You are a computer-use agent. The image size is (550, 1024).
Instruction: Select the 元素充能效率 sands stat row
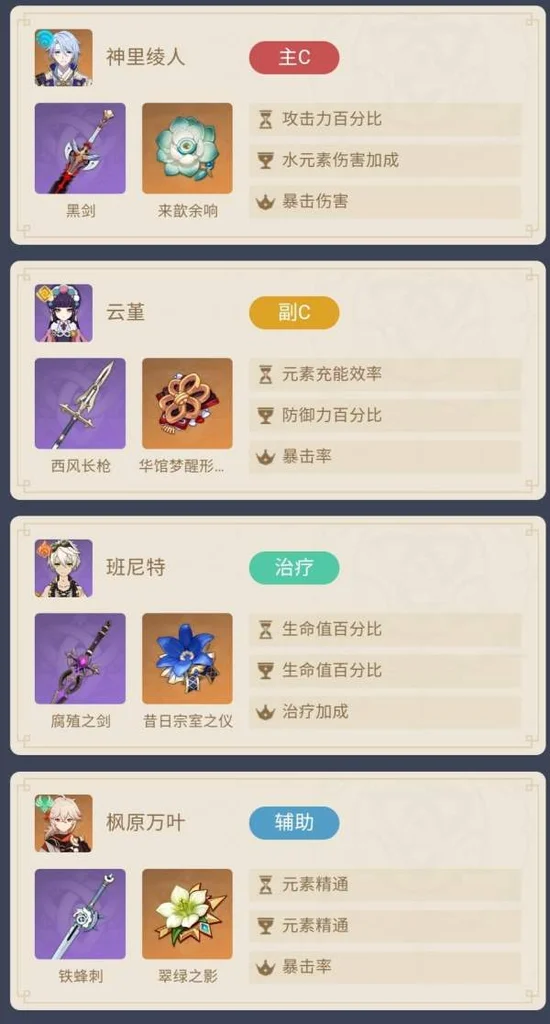point(385,375)
